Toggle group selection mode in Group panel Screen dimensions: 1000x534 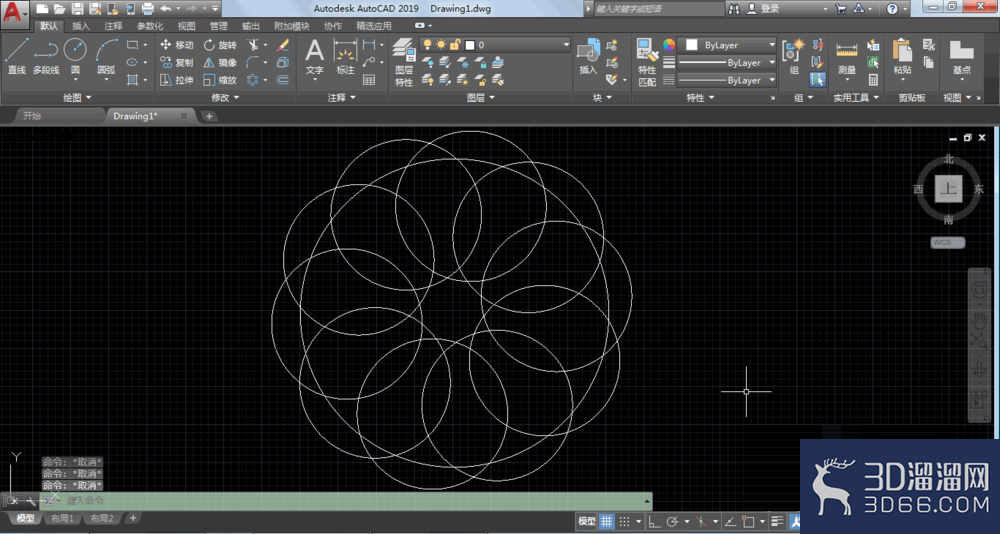(x=817, y=80)
